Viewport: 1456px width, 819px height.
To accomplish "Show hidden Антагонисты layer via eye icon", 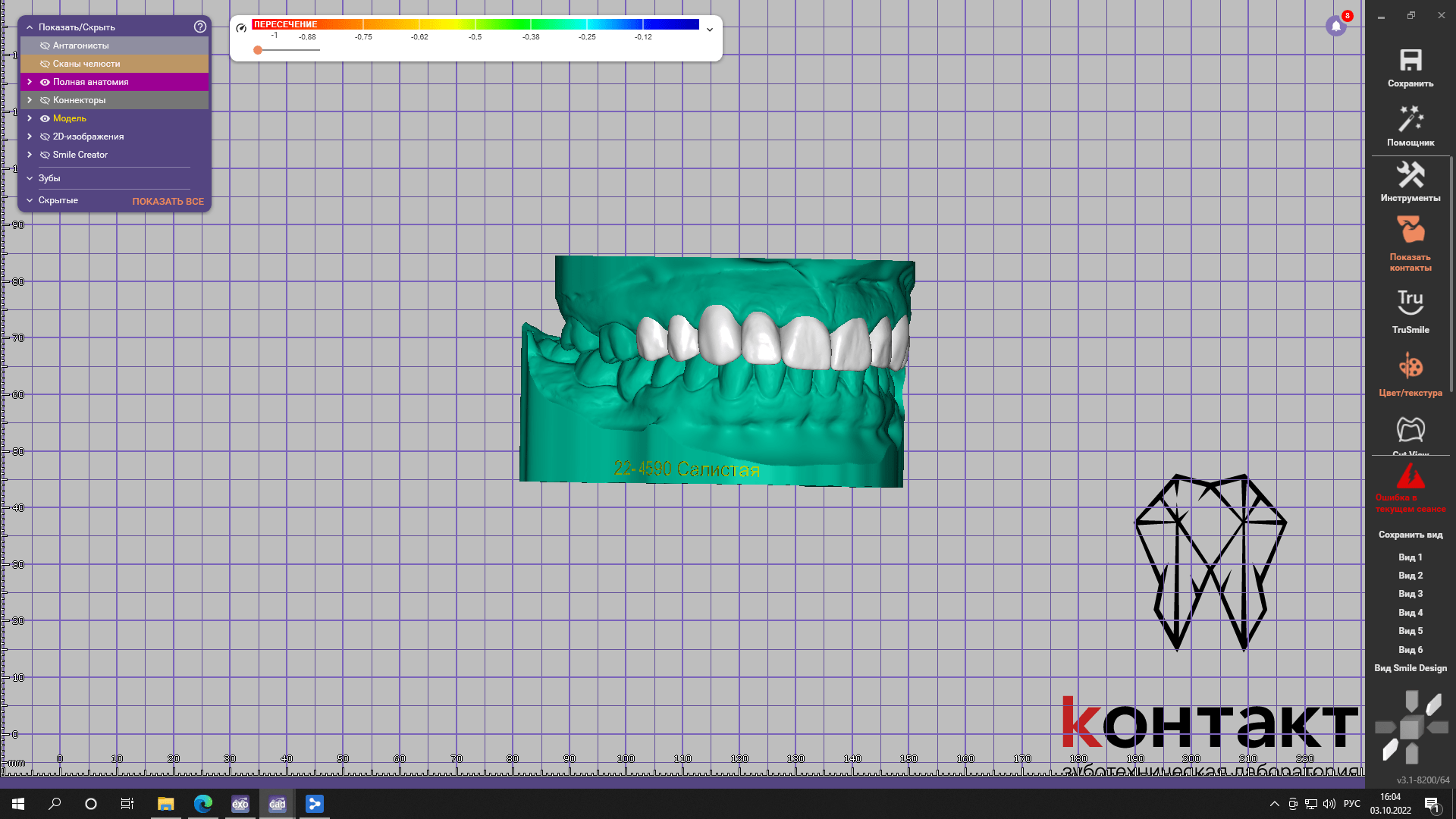I will 45,45.
